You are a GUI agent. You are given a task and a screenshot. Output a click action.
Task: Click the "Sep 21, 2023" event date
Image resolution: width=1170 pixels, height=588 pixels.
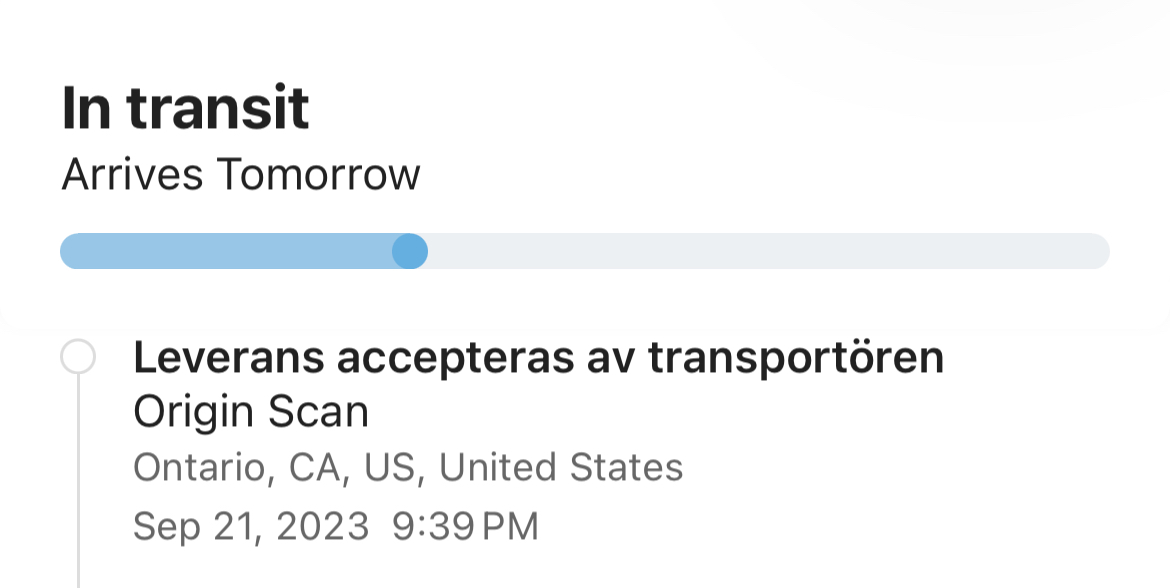251,526
